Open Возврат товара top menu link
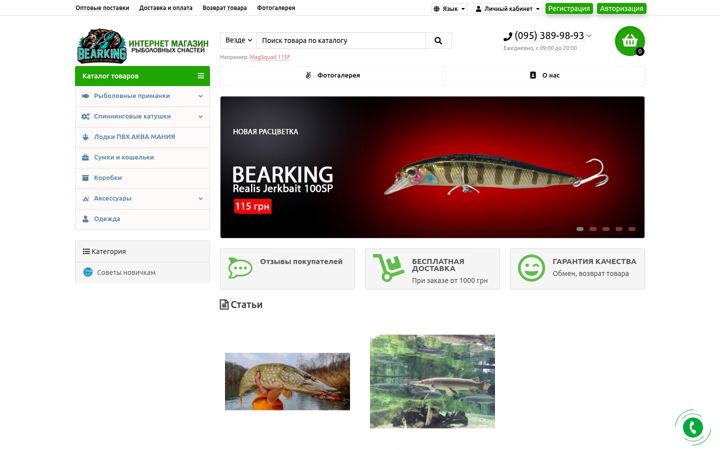 [225, 8]
